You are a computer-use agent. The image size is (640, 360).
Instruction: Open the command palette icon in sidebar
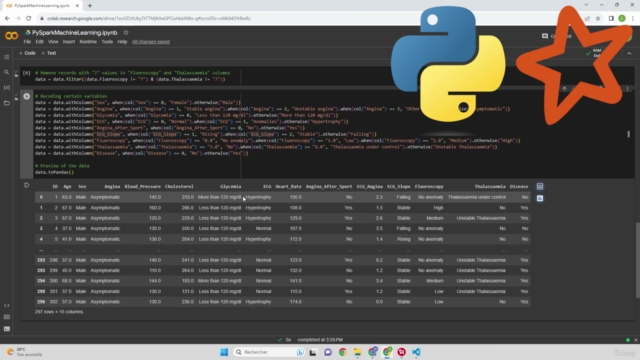point(7,317)
